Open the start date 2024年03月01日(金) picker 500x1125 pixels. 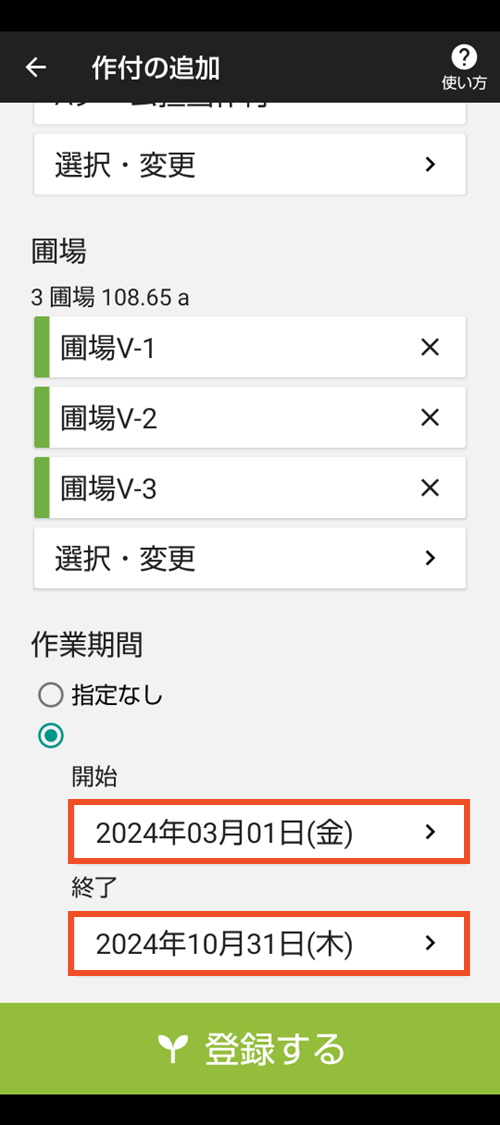coord(269,832)
